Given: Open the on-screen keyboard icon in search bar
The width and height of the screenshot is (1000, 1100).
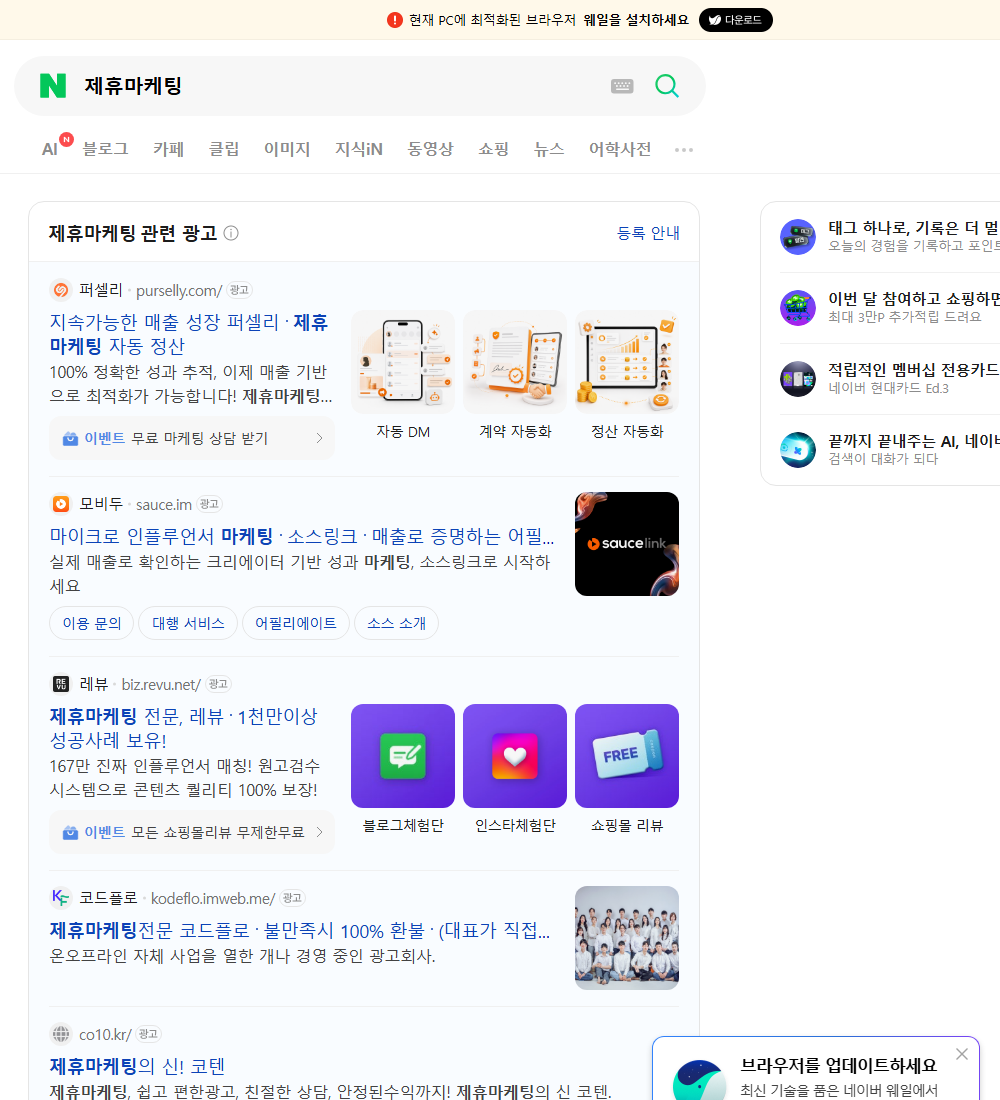Looking at the screenshot, I should [622, 86].
